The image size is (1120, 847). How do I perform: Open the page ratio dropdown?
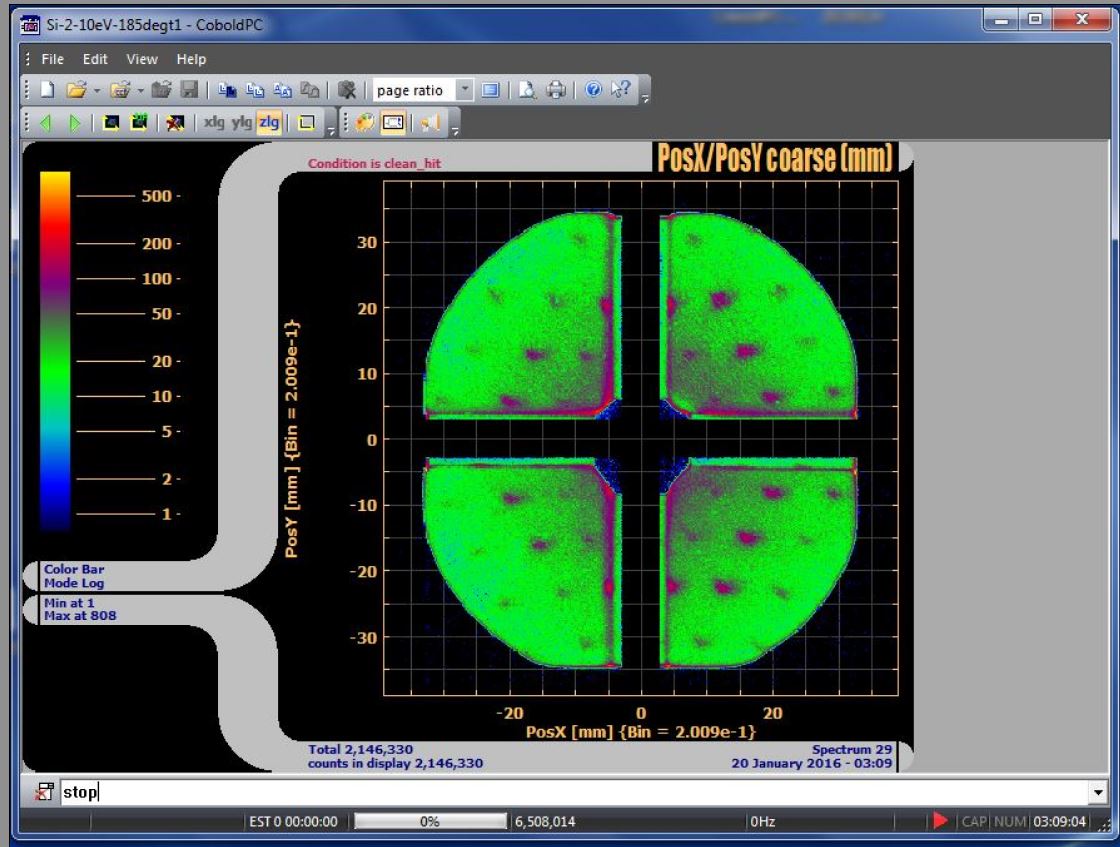tap(464, 90)
